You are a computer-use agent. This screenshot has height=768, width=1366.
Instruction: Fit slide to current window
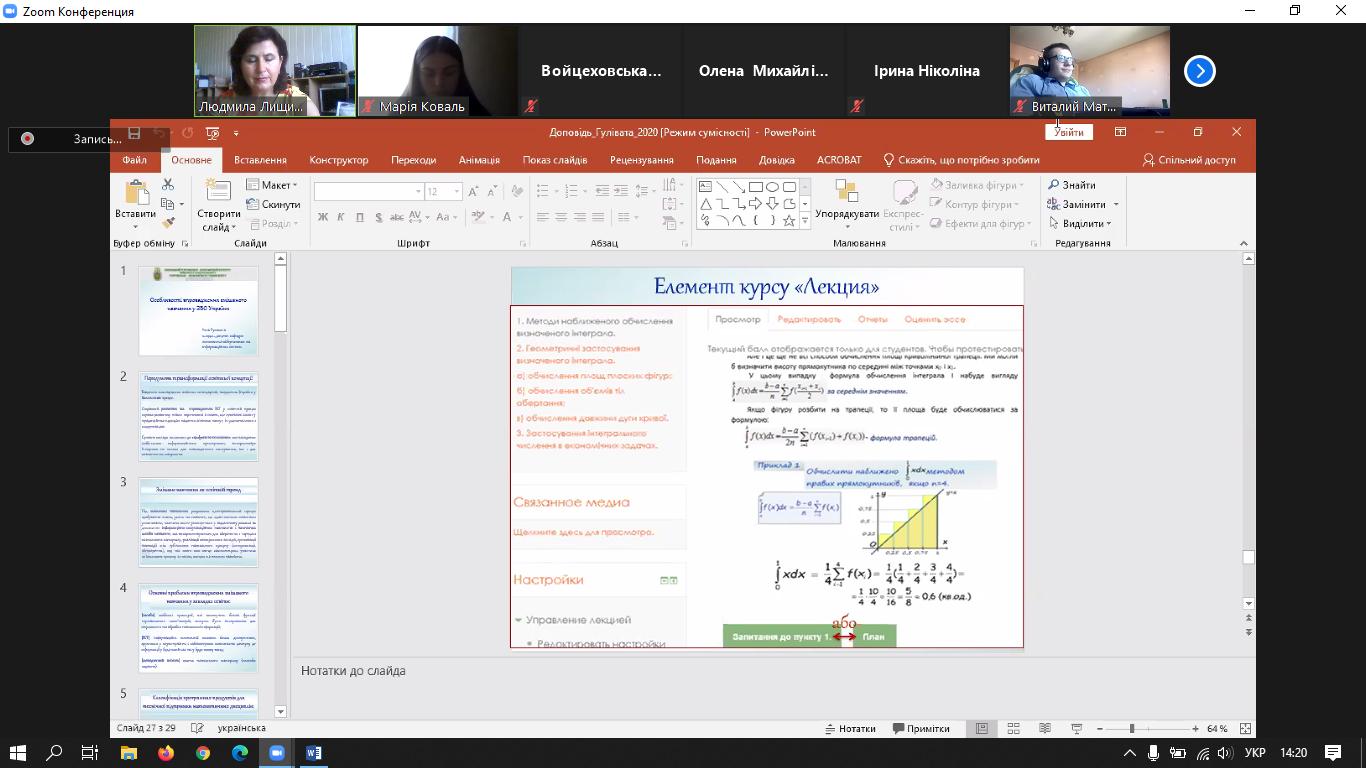pos(1245,729)
